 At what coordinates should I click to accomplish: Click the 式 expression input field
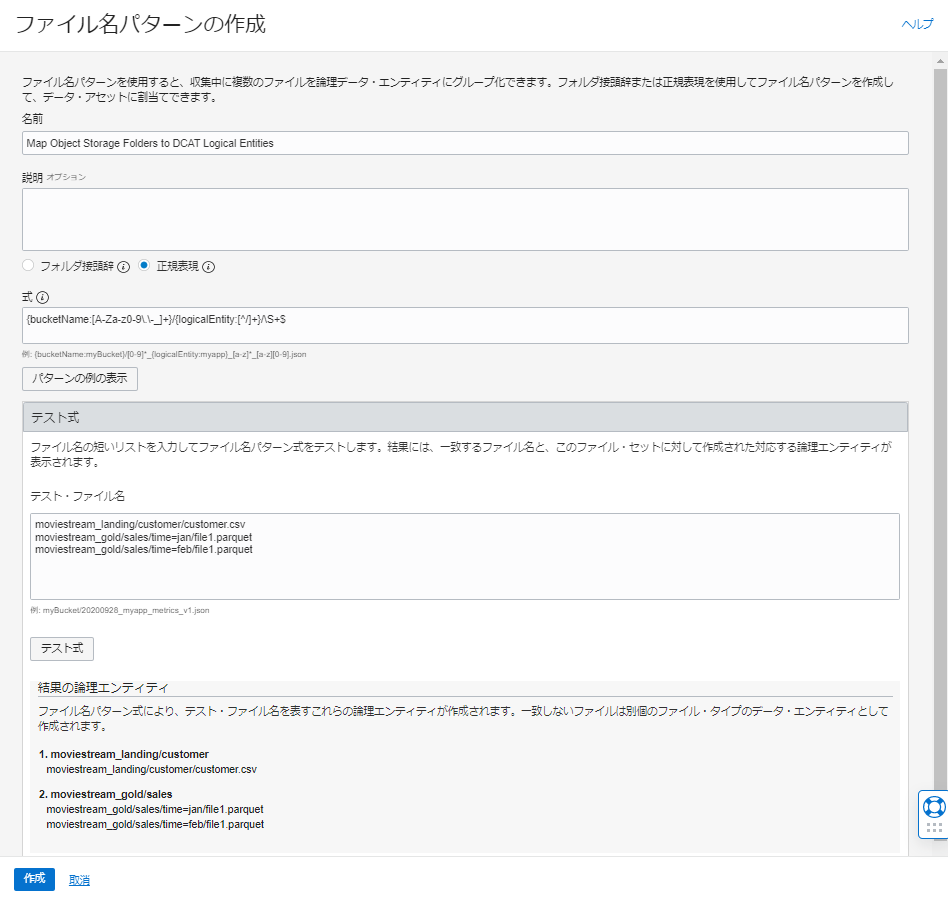point(465,325)
